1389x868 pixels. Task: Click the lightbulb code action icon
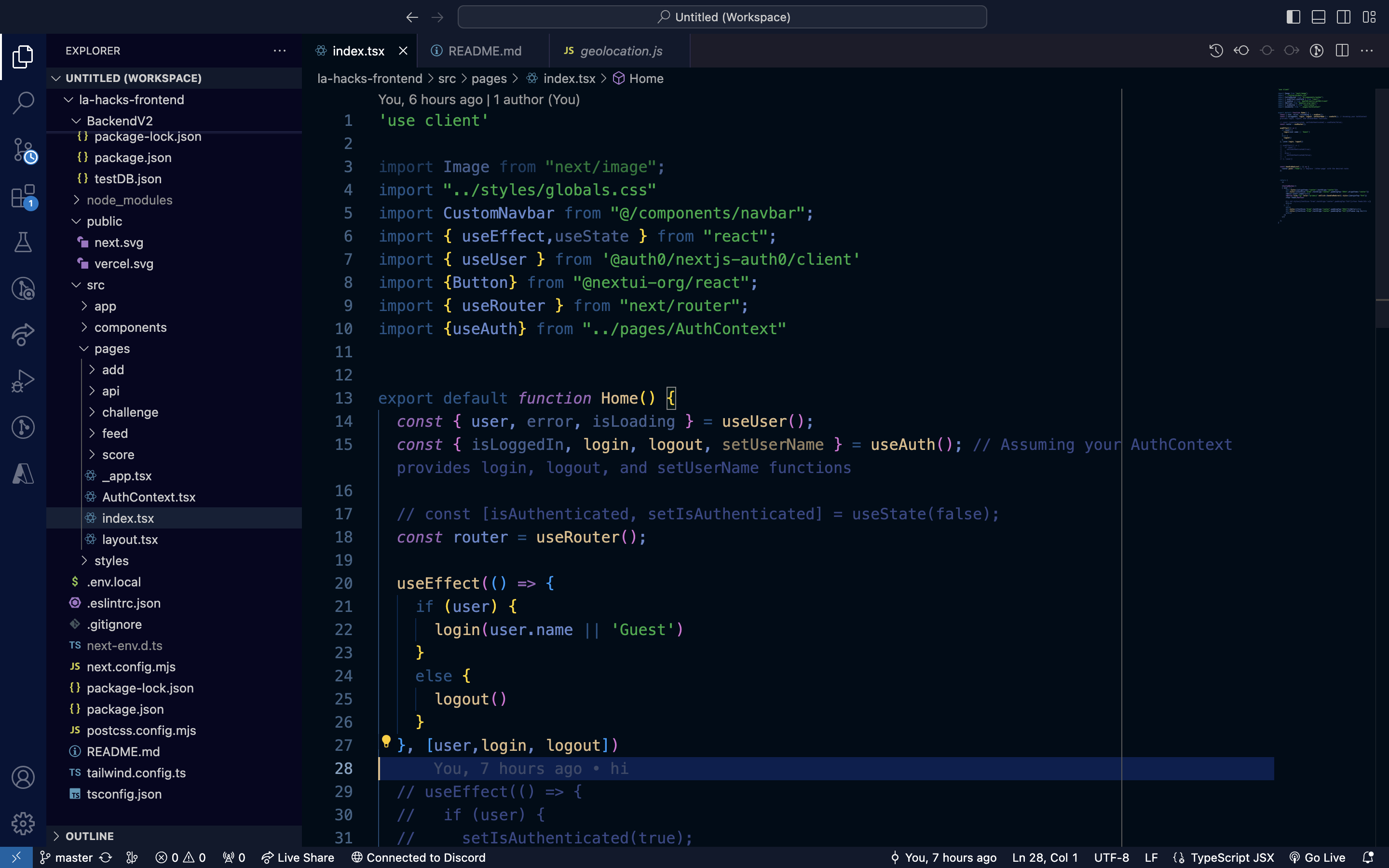(386, 741)
